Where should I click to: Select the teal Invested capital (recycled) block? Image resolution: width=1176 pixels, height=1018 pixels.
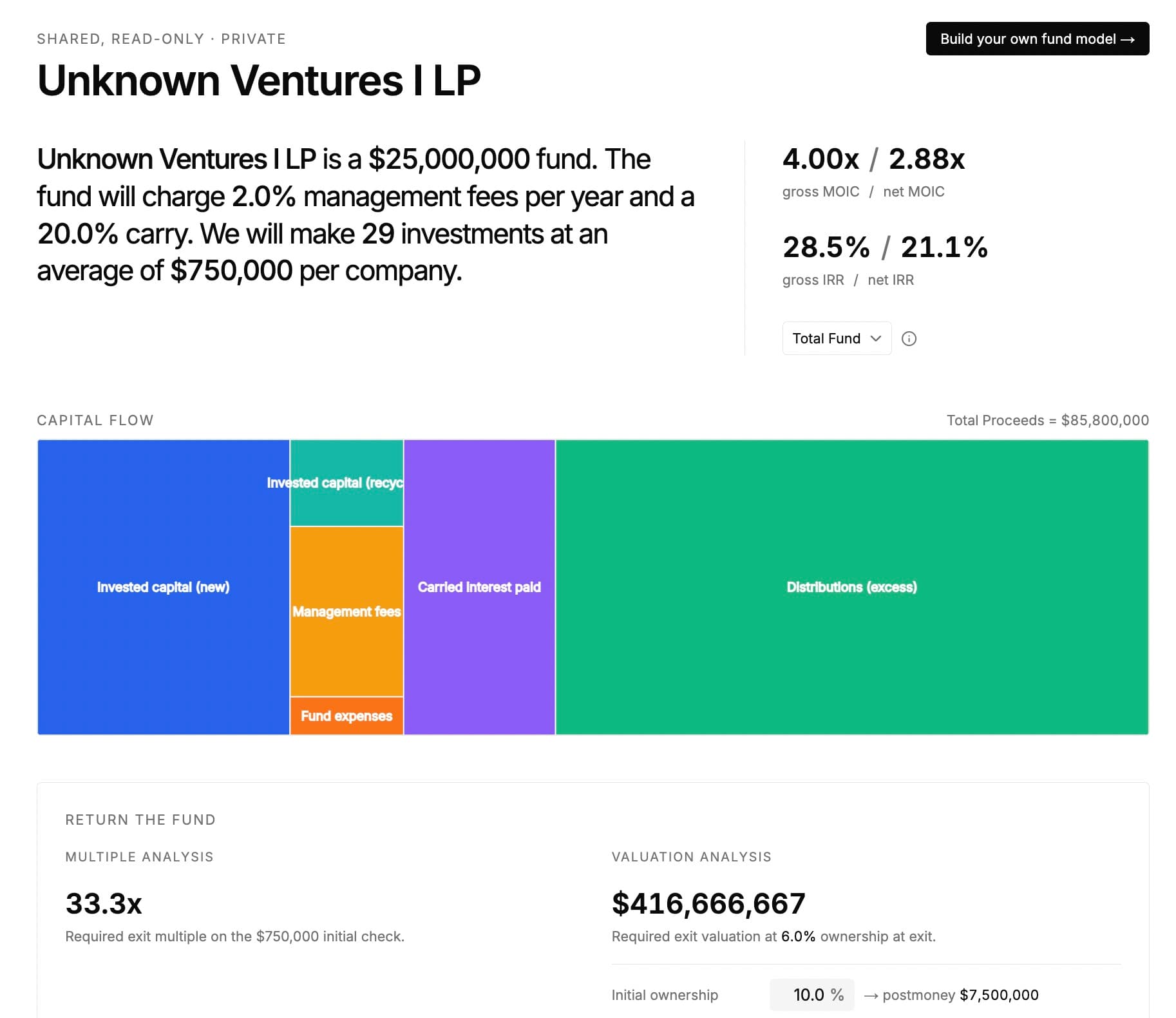coord(346,483)
